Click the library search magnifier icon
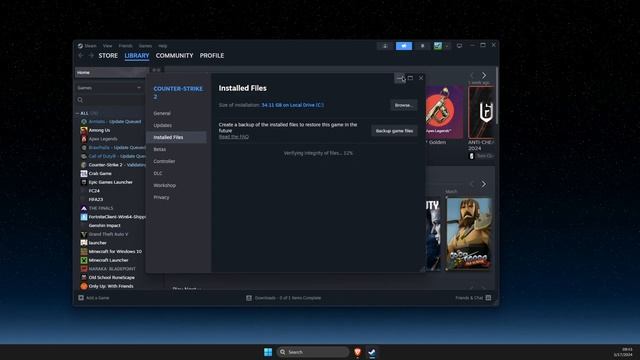Image resolution: width=640 pixels, height=360 pixels. [x=80, y=100]
